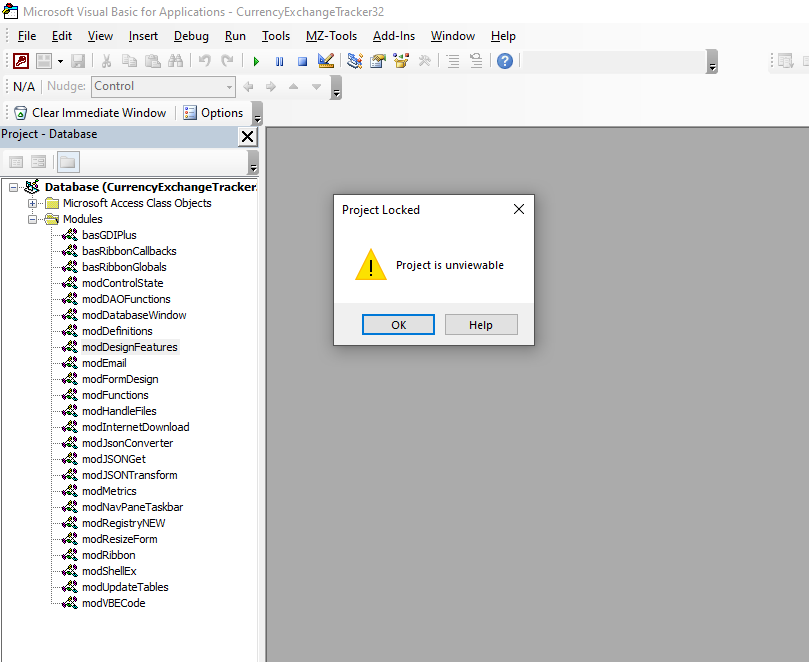Viewport: 809px width, 662px height.
Task: Open the MZ-Tools menu
Action: (x=331, y=36)
